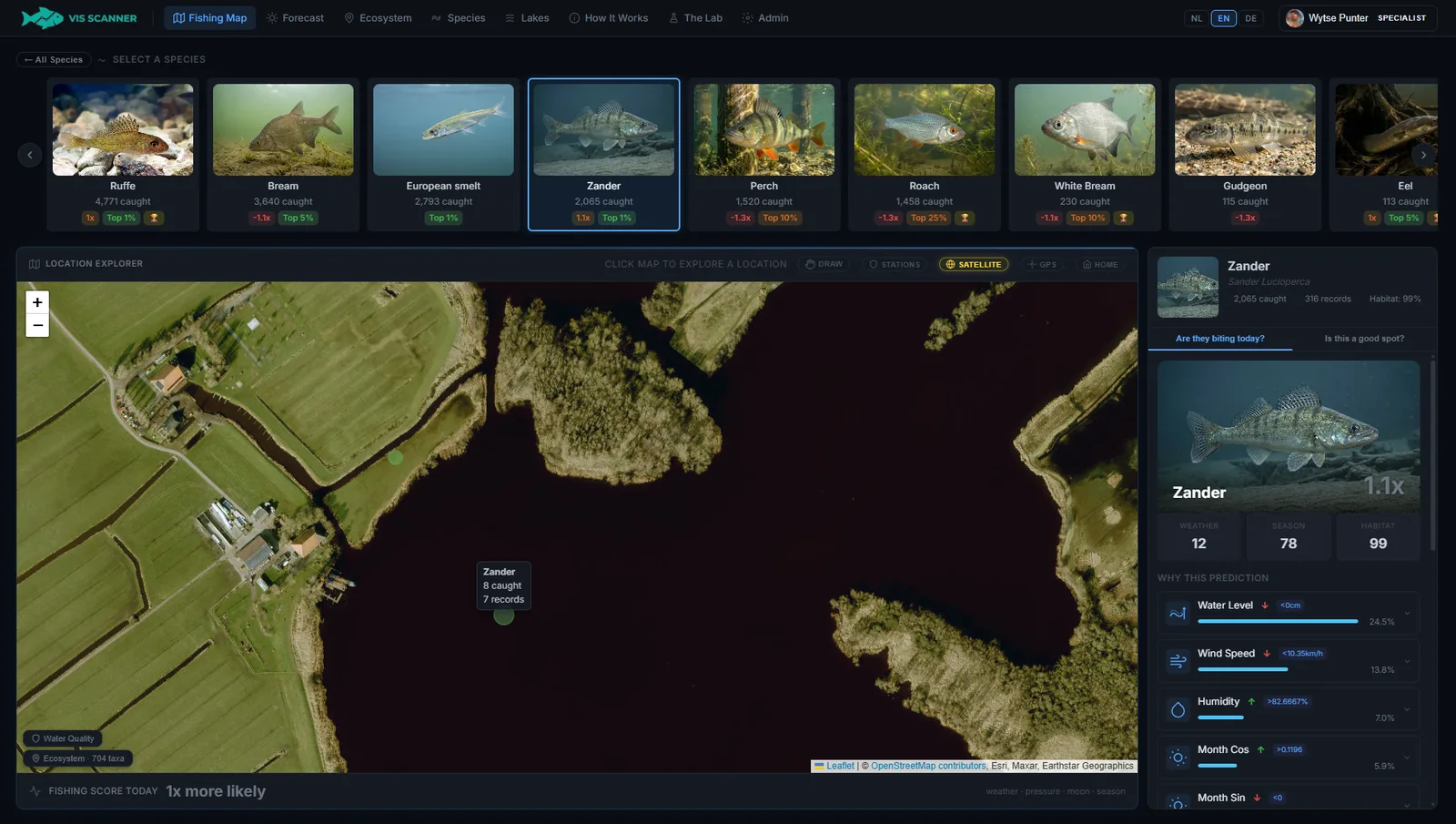Toggle the Stations overlay
Viewport: 1456px width, 824px height.
(x=895, y=264)
